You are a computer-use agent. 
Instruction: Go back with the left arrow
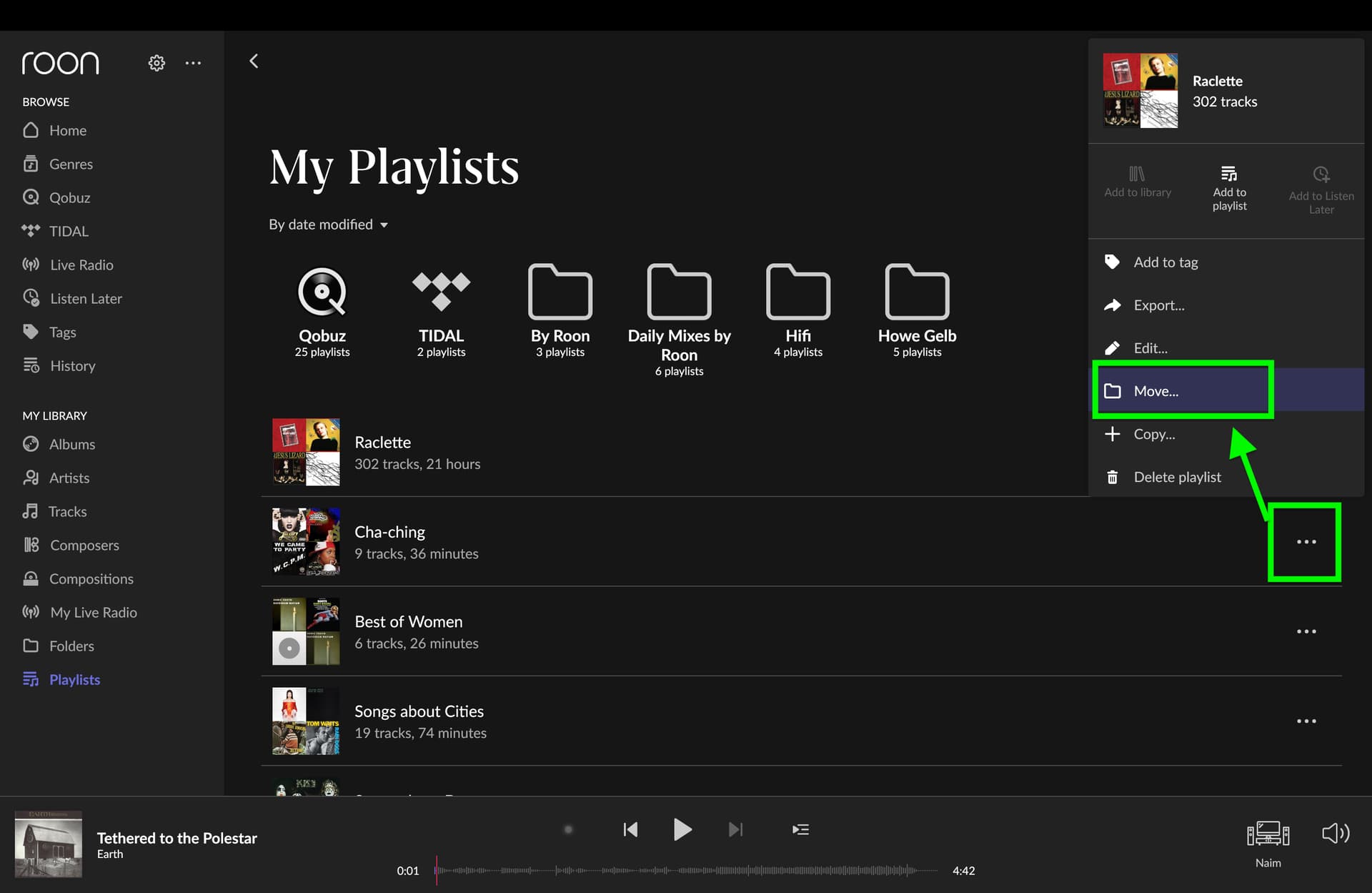[254, 61]
